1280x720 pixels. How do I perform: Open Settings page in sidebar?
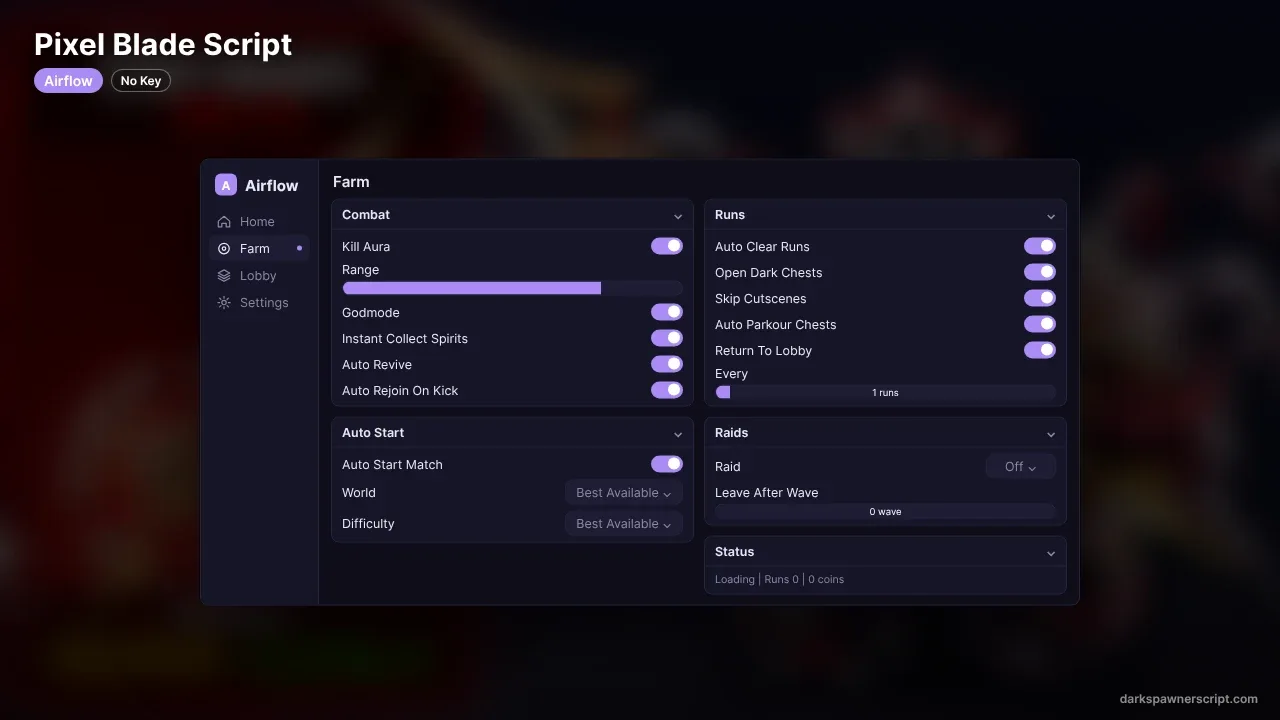point(260,303)
